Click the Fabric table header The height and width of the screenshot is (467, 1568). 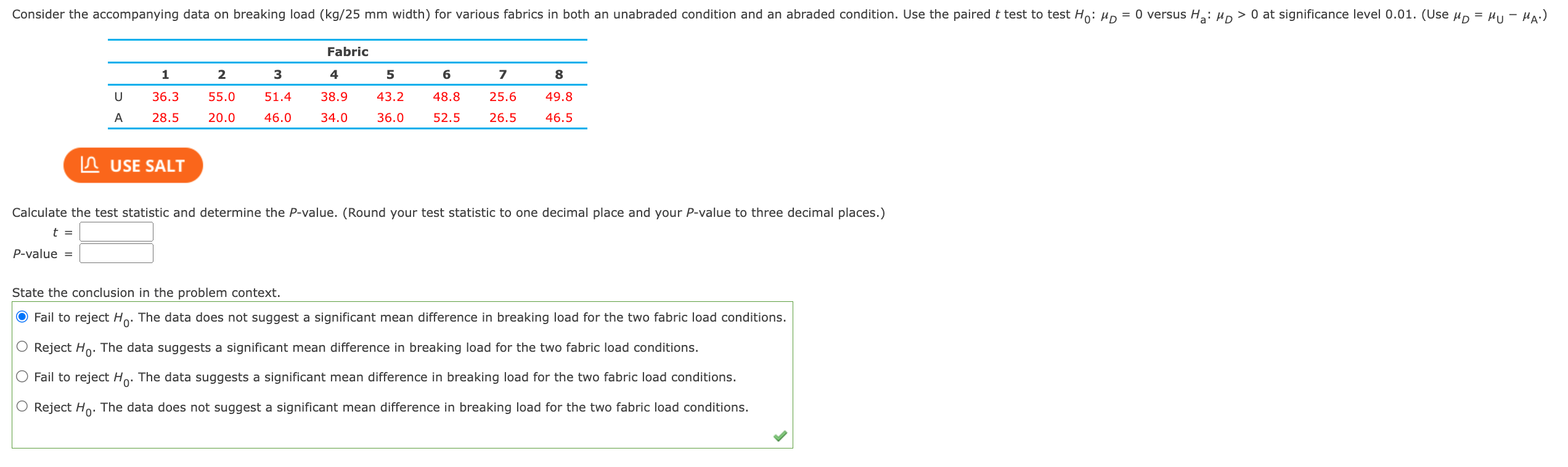point(346,52)
